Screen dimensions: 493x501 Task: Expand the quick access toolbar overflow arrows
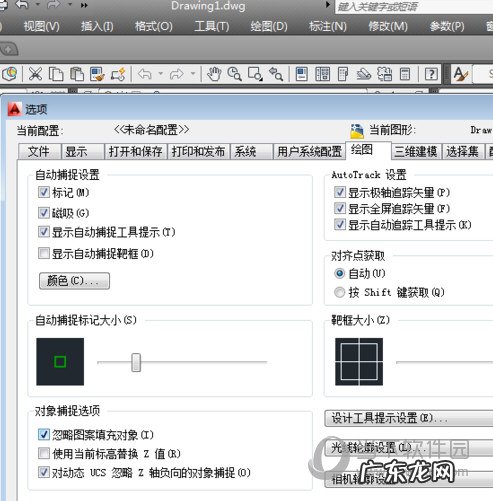[84, 5]
